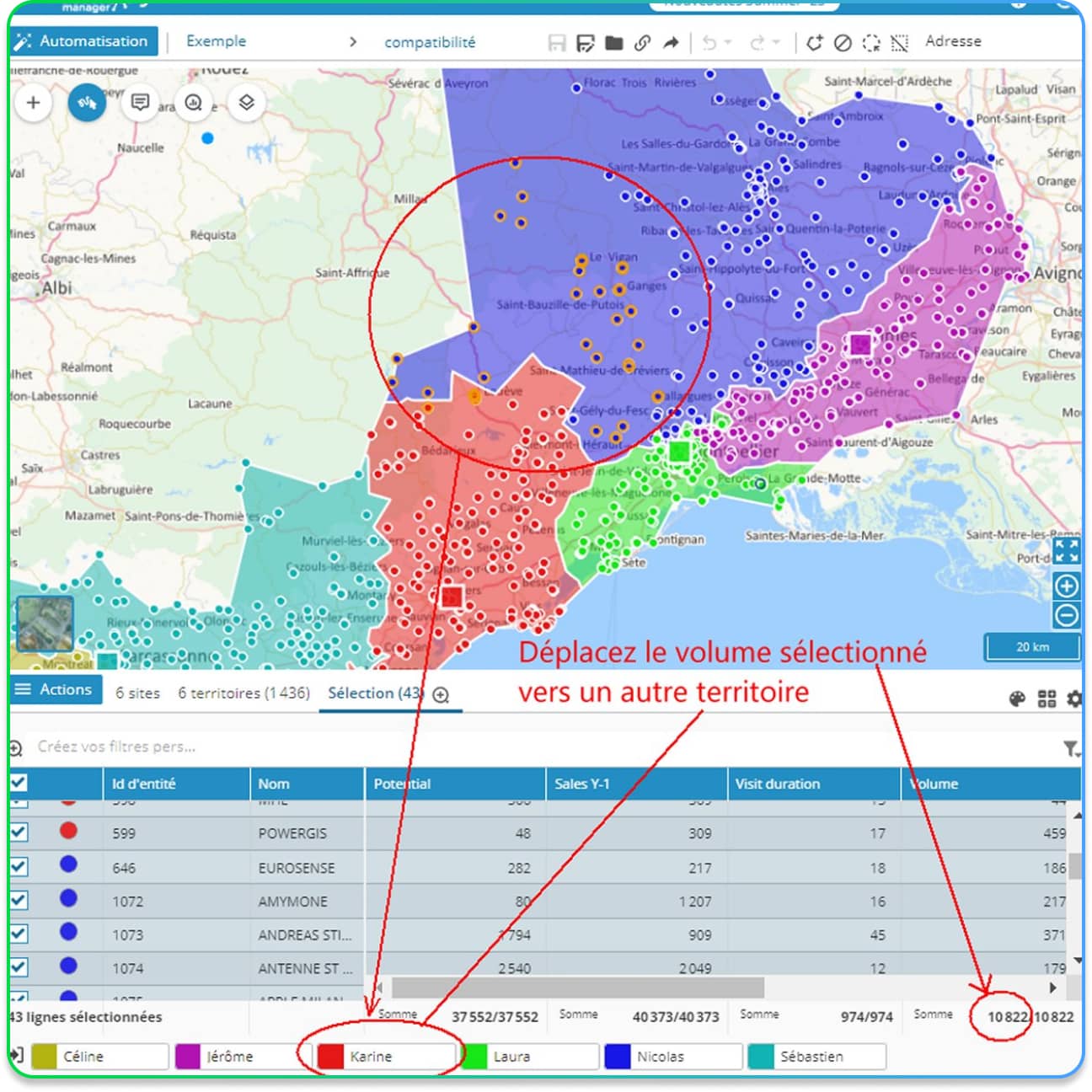
Task: Expand the chevron after Exemple
Action: tap(353, 41)
